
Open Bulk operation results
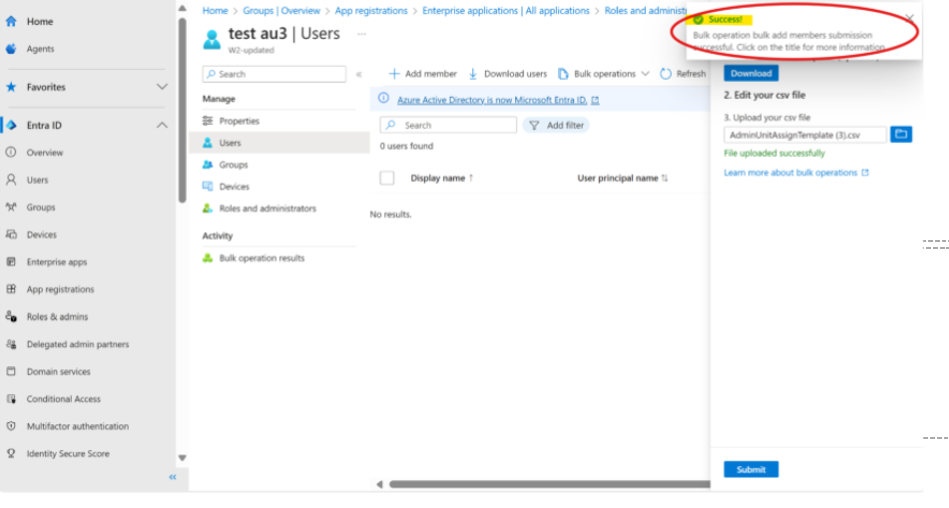(261, 258)
